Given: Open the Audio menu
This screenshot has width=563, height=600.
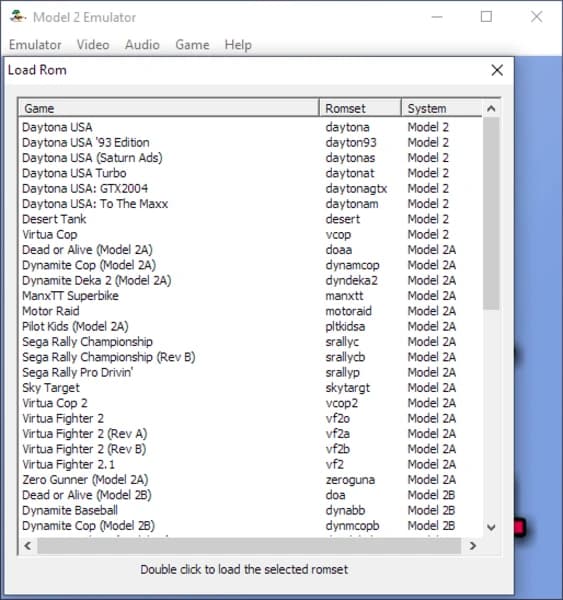Looking at the screenshot, I should [142, 45].
